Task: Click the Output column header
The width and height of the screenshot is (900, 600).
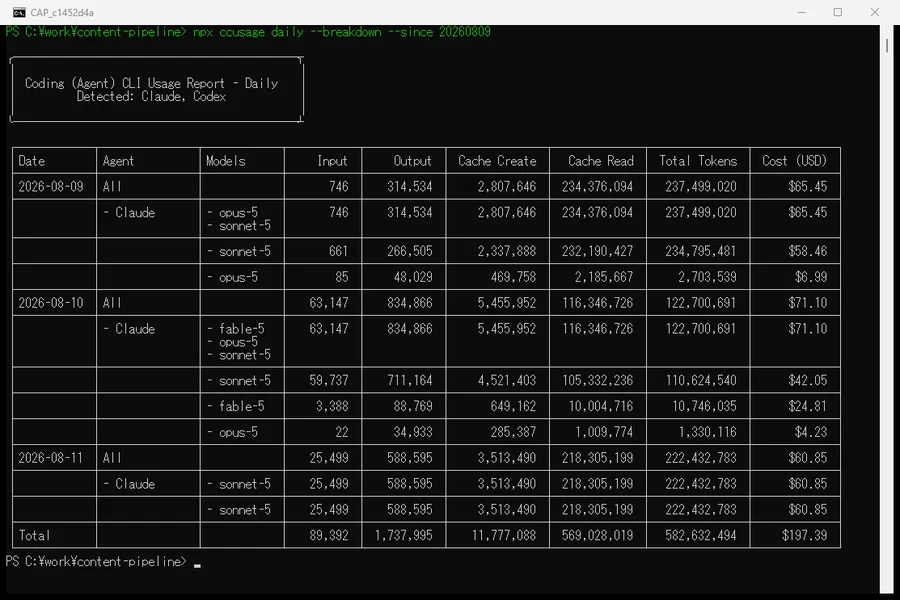Action: 412,161
